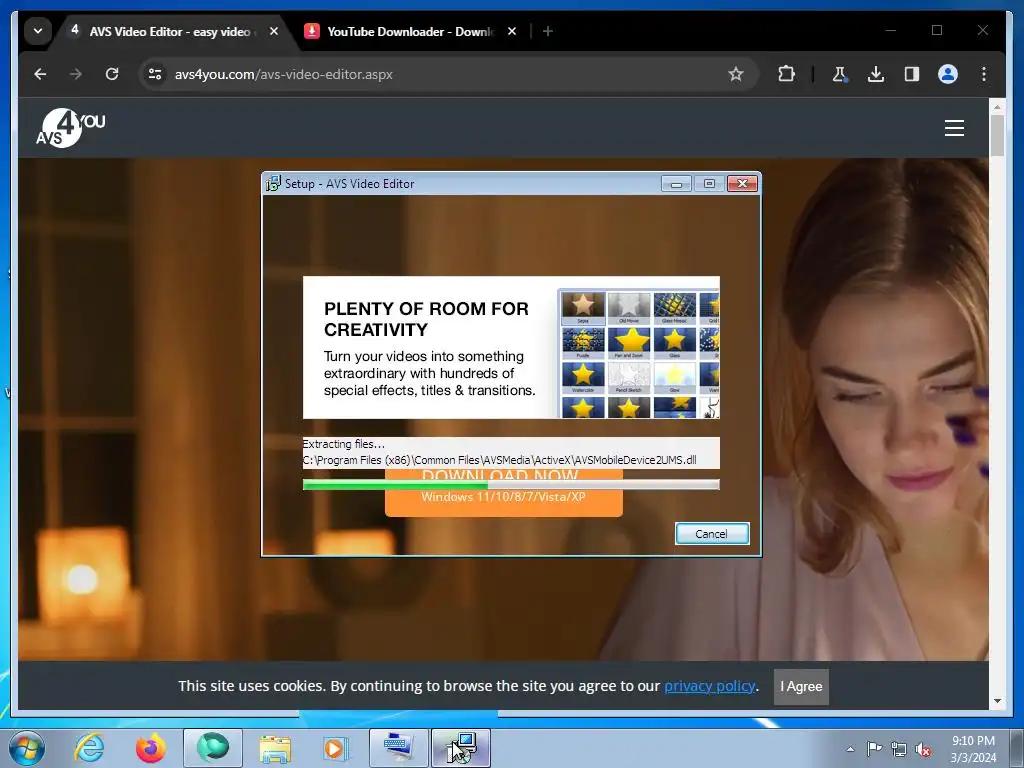1024x768 pixels.
Task: Open Windows Media Player from taskbar
Action: 336,748
